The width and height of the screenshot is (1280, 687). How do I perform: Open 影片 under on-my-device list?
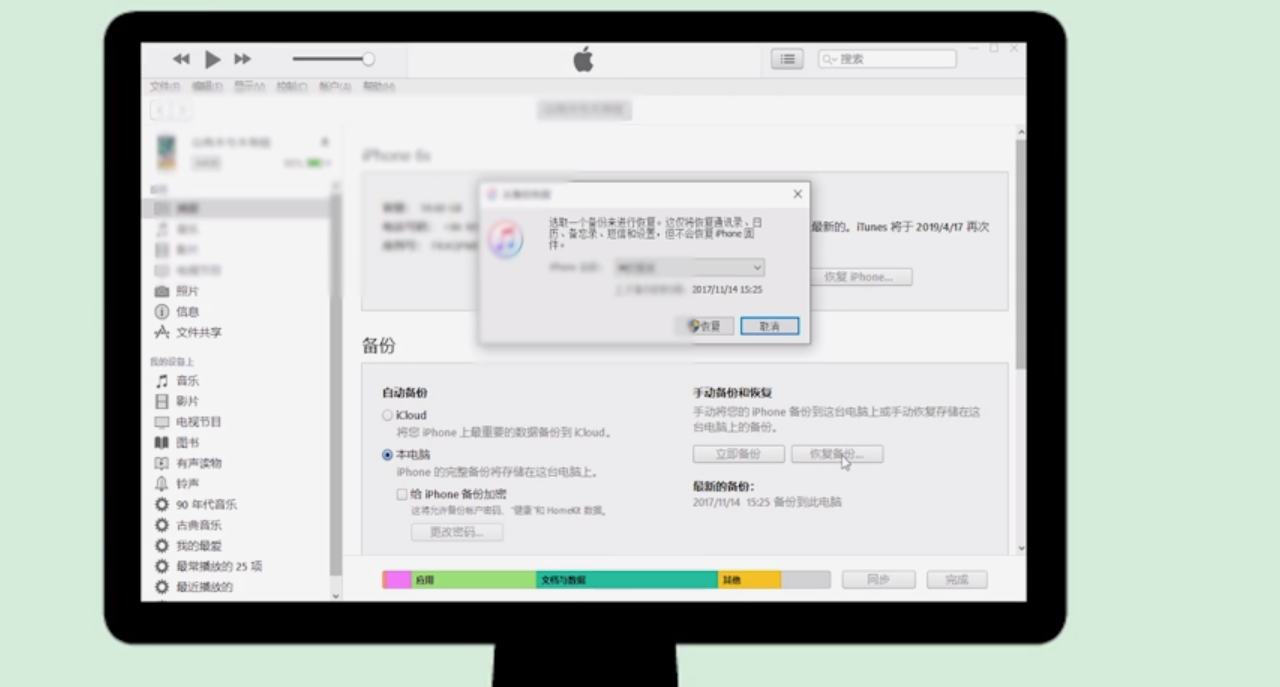(x=177, y=401)
